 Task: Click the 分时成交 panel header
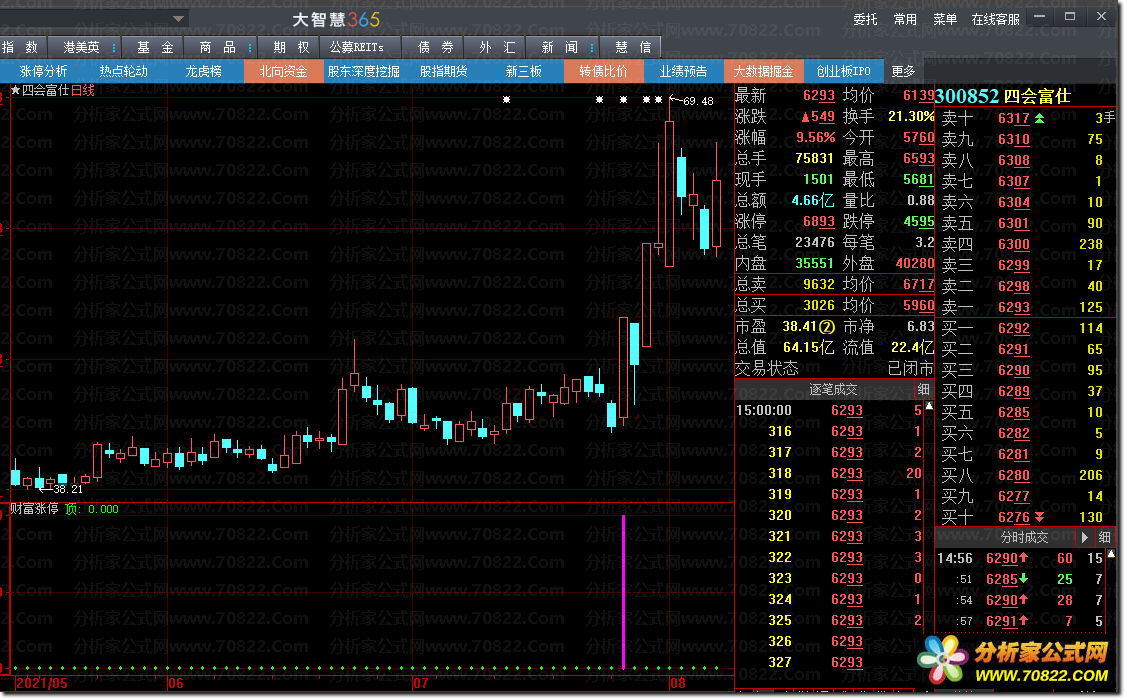point(1024,537)
